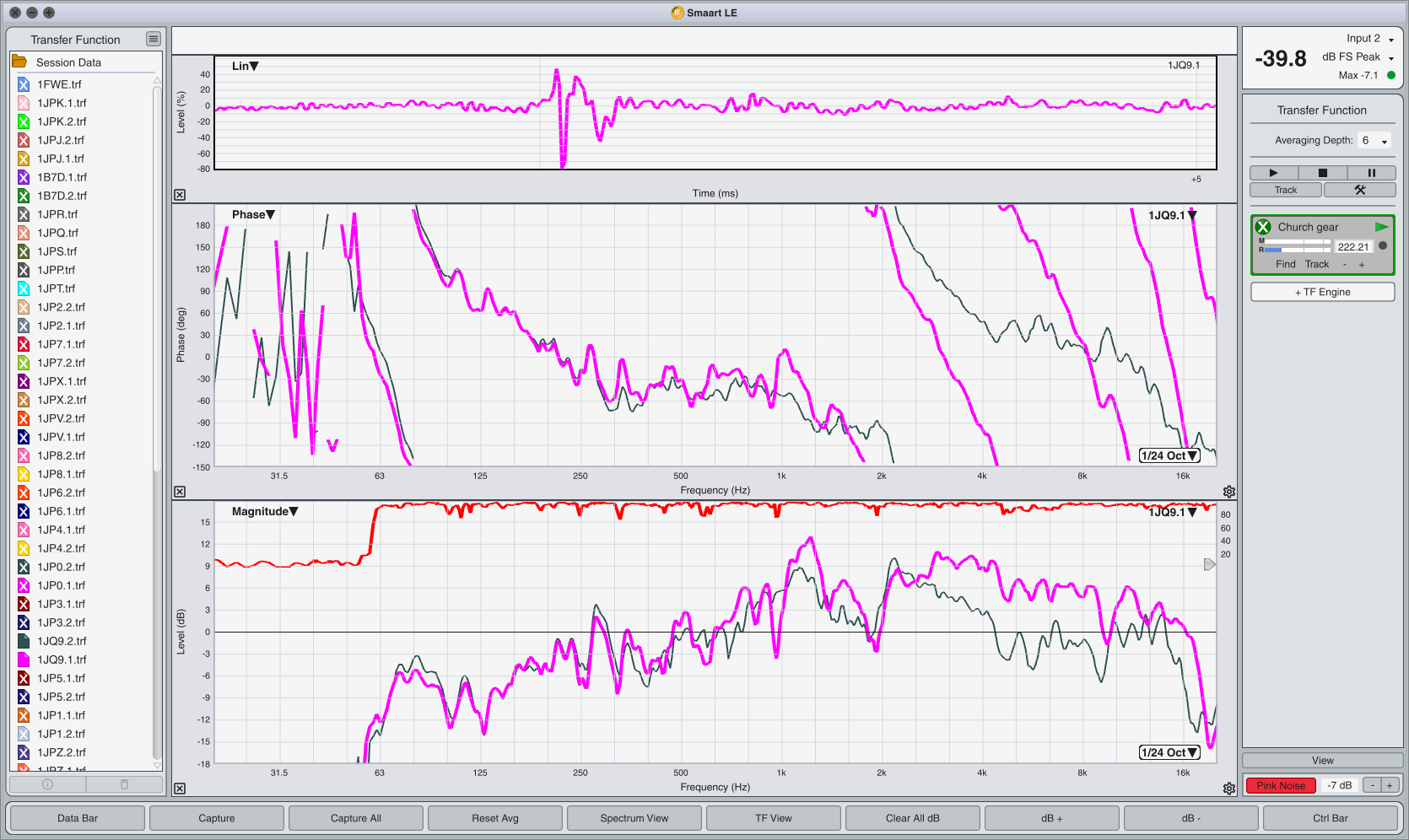This screenshot has height=840, width=1409.
Task: Close the Magnitude graph pane
Action: pyautogui.click(x=180, y=789)
